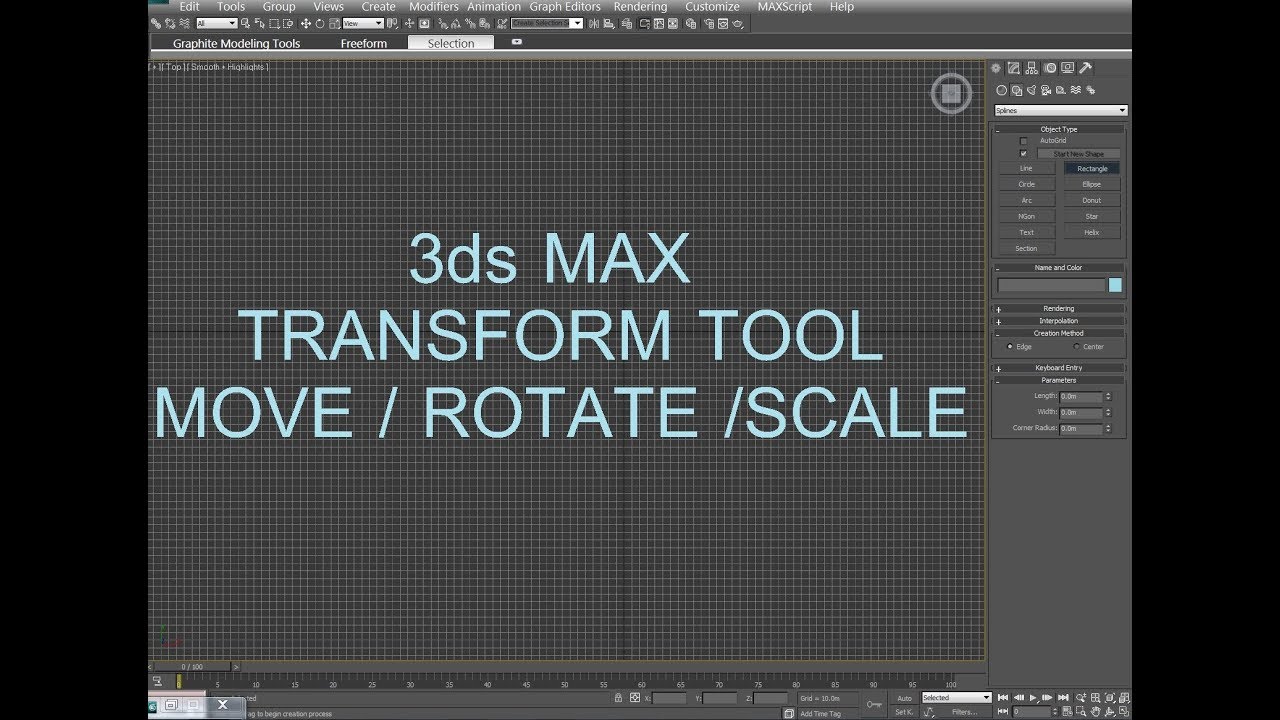This screenshot has height=720, width=1280.
Task: Open the Create Selection Set dropdown
Action: coord(547,23)
